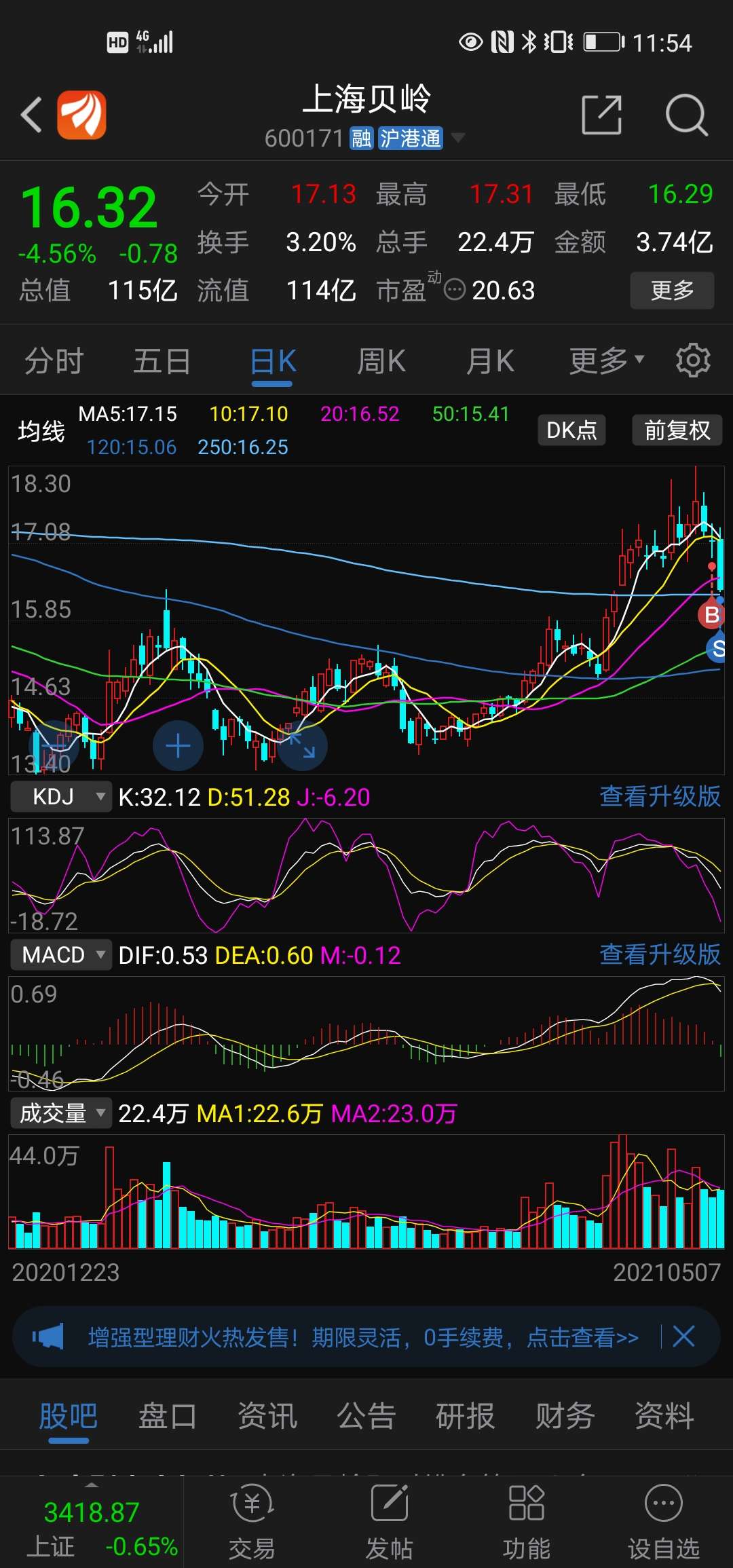Tap the megaphone announcement icon

pyautogui.click(x=48, y=1337)
